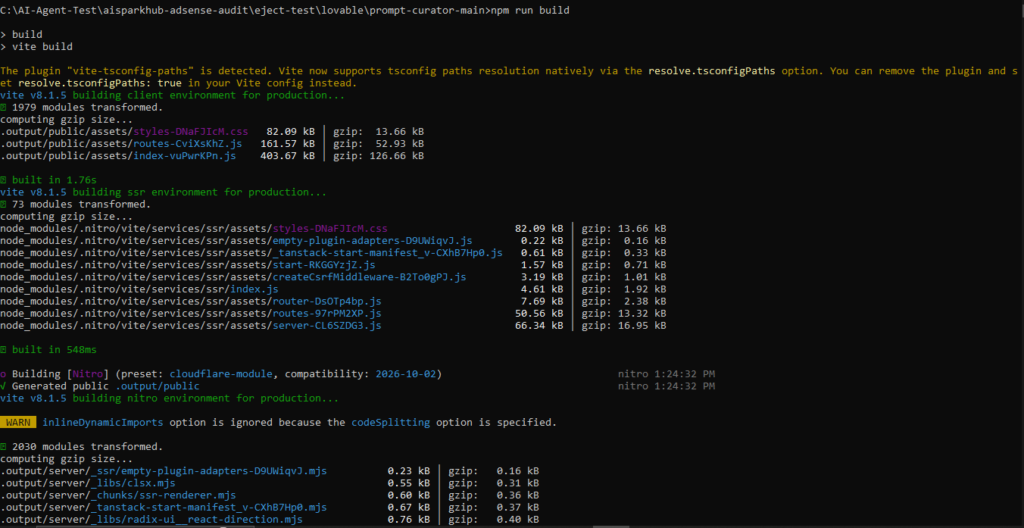Select gzip value 0.31 kB
Screen dimensions: 1024x528
pos(518,483)
